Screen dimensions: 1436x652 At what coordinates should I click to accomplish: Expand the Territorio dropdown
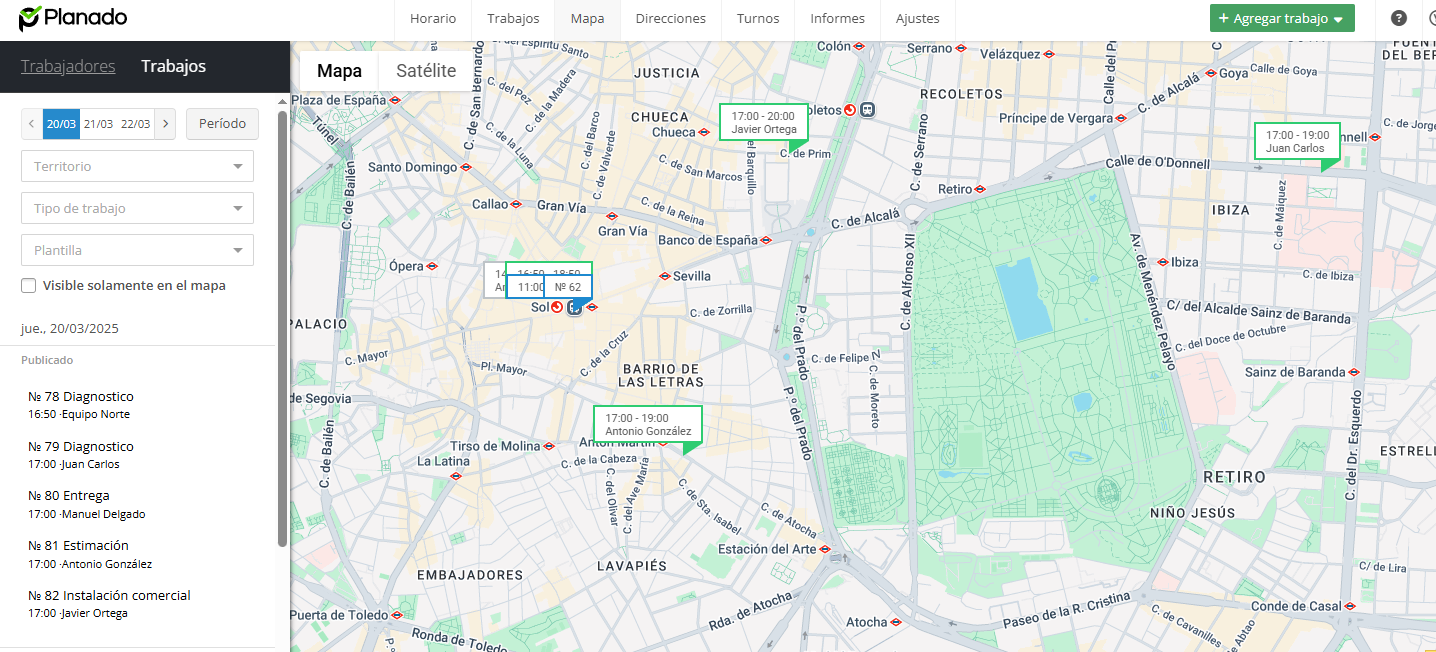138,166
